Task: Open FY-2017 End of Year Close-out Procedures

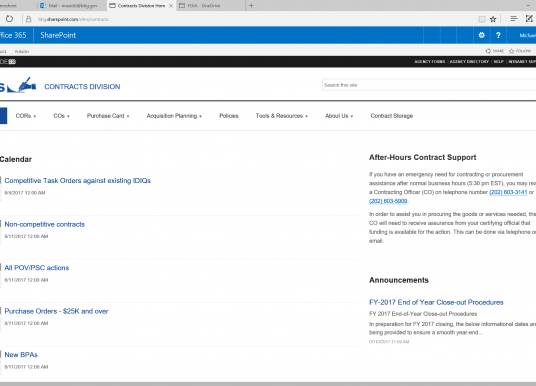Action: click(x=436, y=302)
